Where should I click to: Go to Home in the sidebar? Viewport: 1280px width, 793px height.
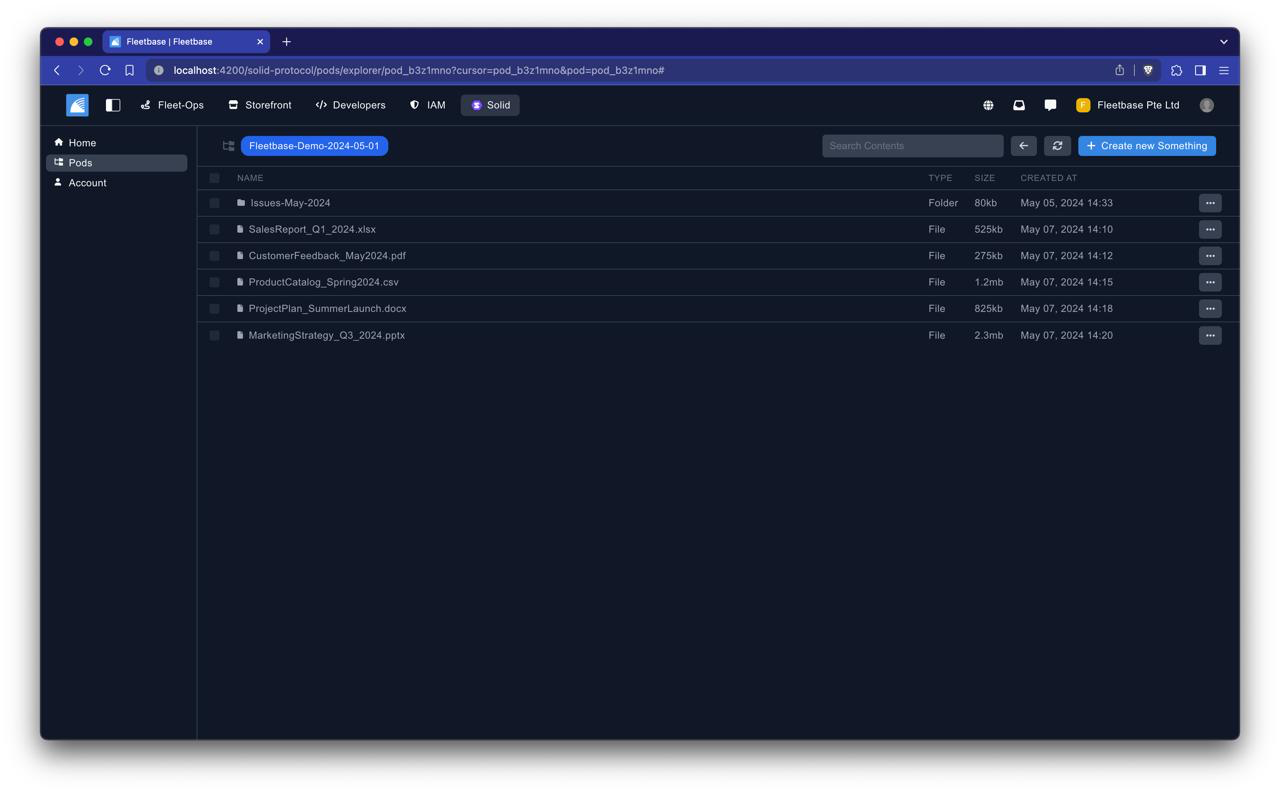click(x=116, y=143)
